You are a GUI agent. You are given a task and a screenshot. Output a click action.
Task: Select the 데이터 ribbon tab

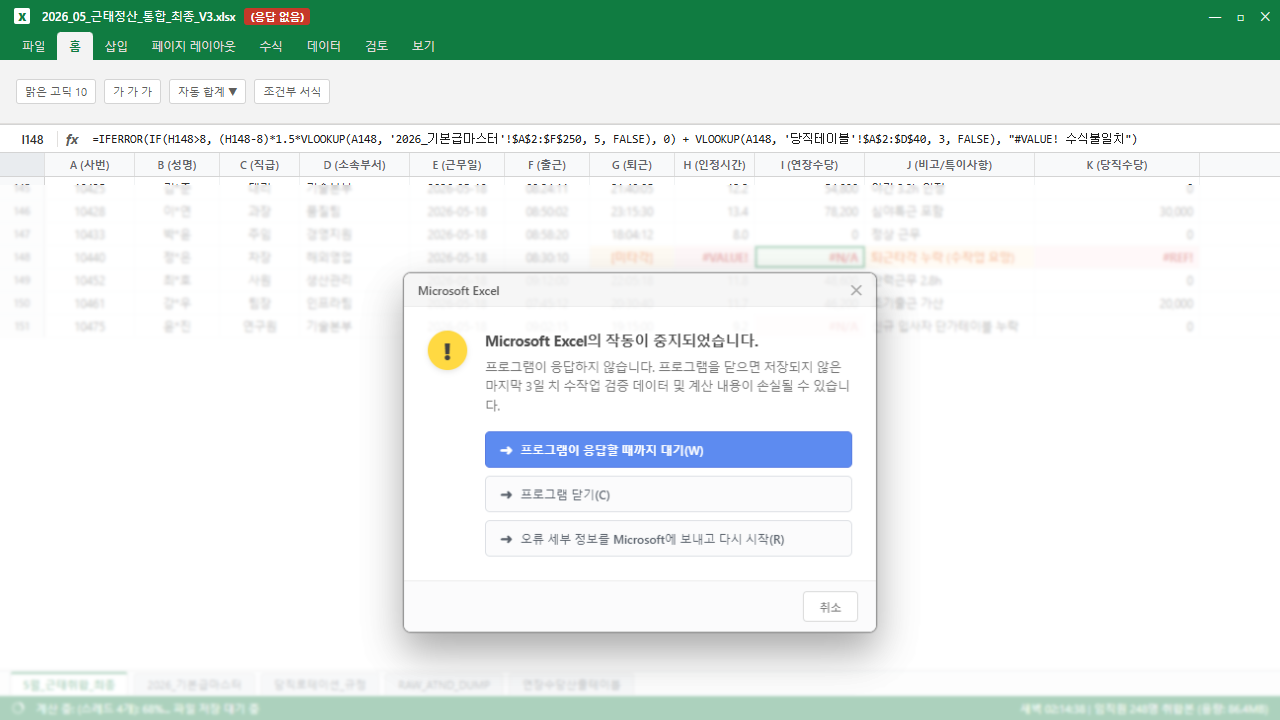(324, 46)
